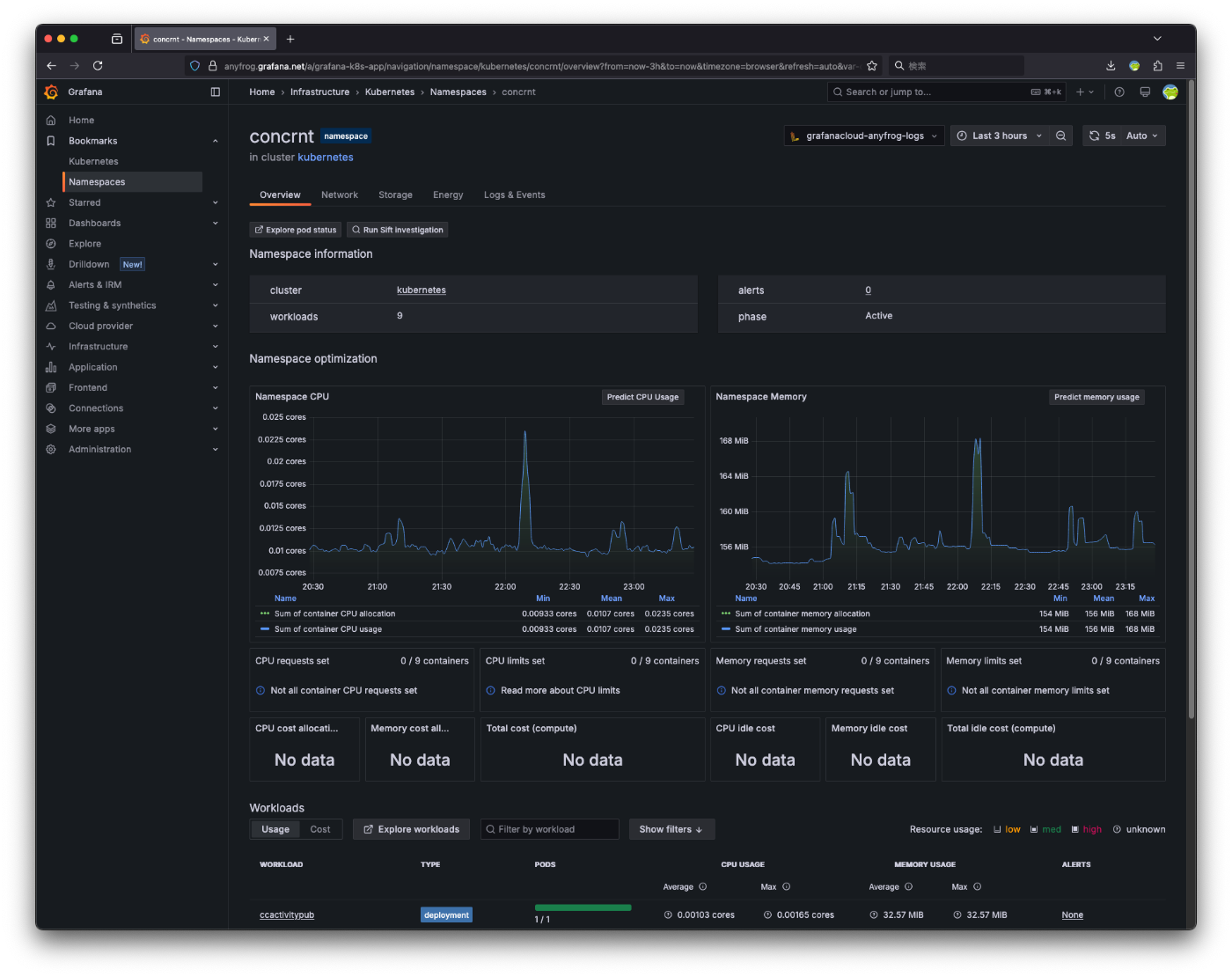The height and width of the screenshot is (977, 1232).
Task: Click the zoom out time range icon
Action: point(1061,136)
